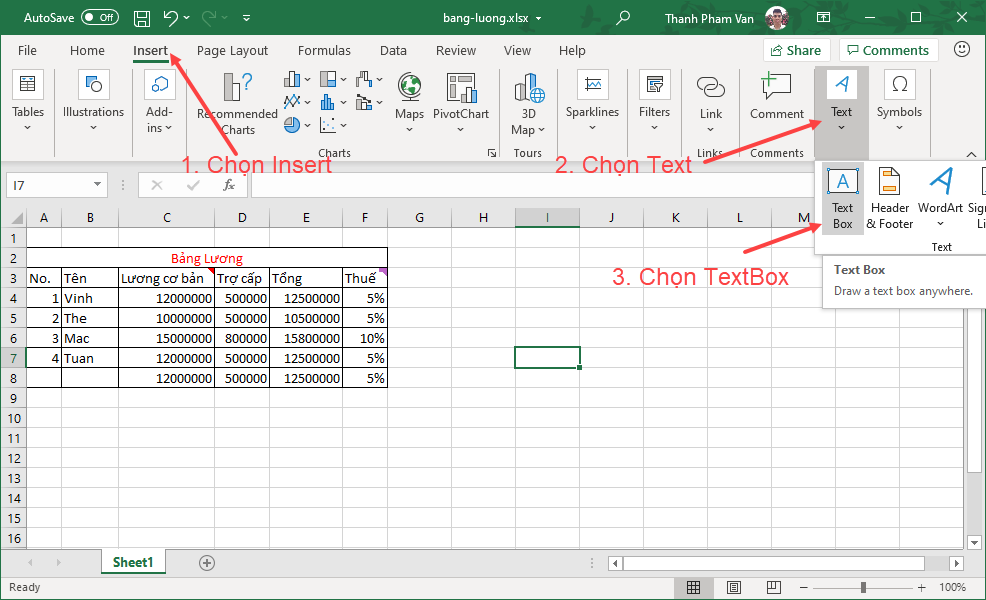
Task: Click the Share button
Action: point(796,50)
